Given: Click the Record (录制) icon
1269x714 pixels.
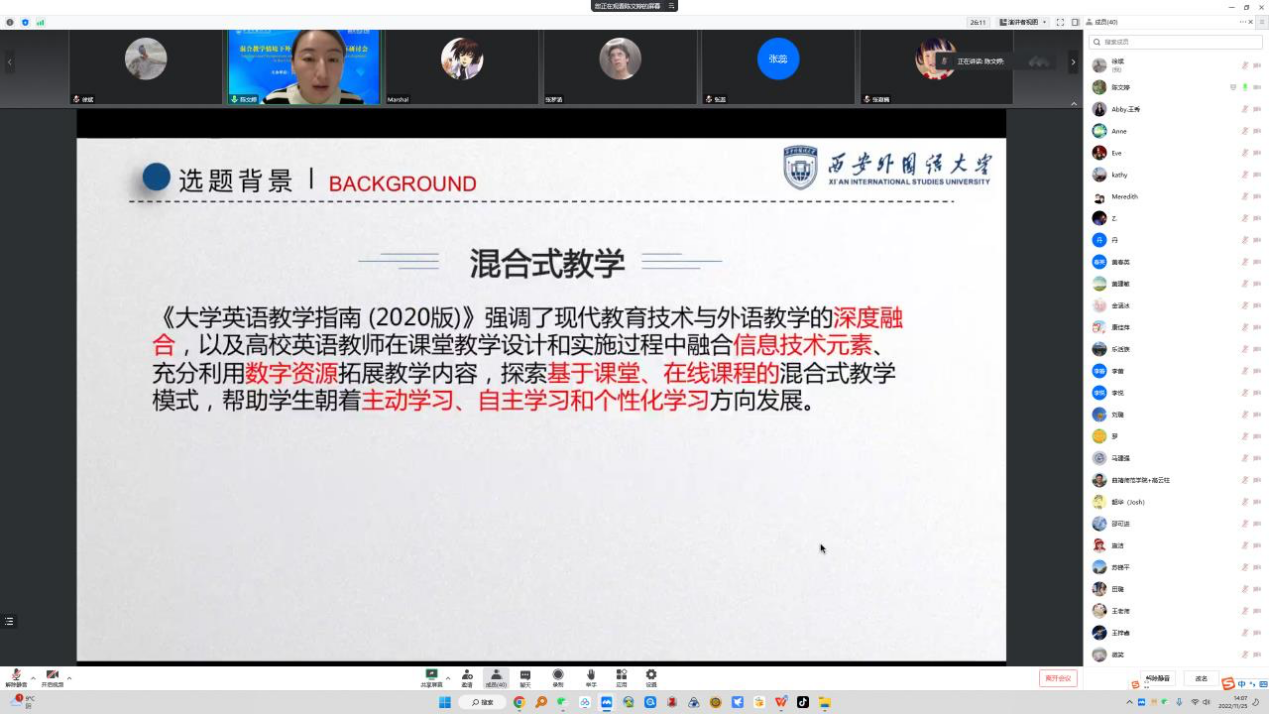Looking at the screenshot, I should (558, 676).
